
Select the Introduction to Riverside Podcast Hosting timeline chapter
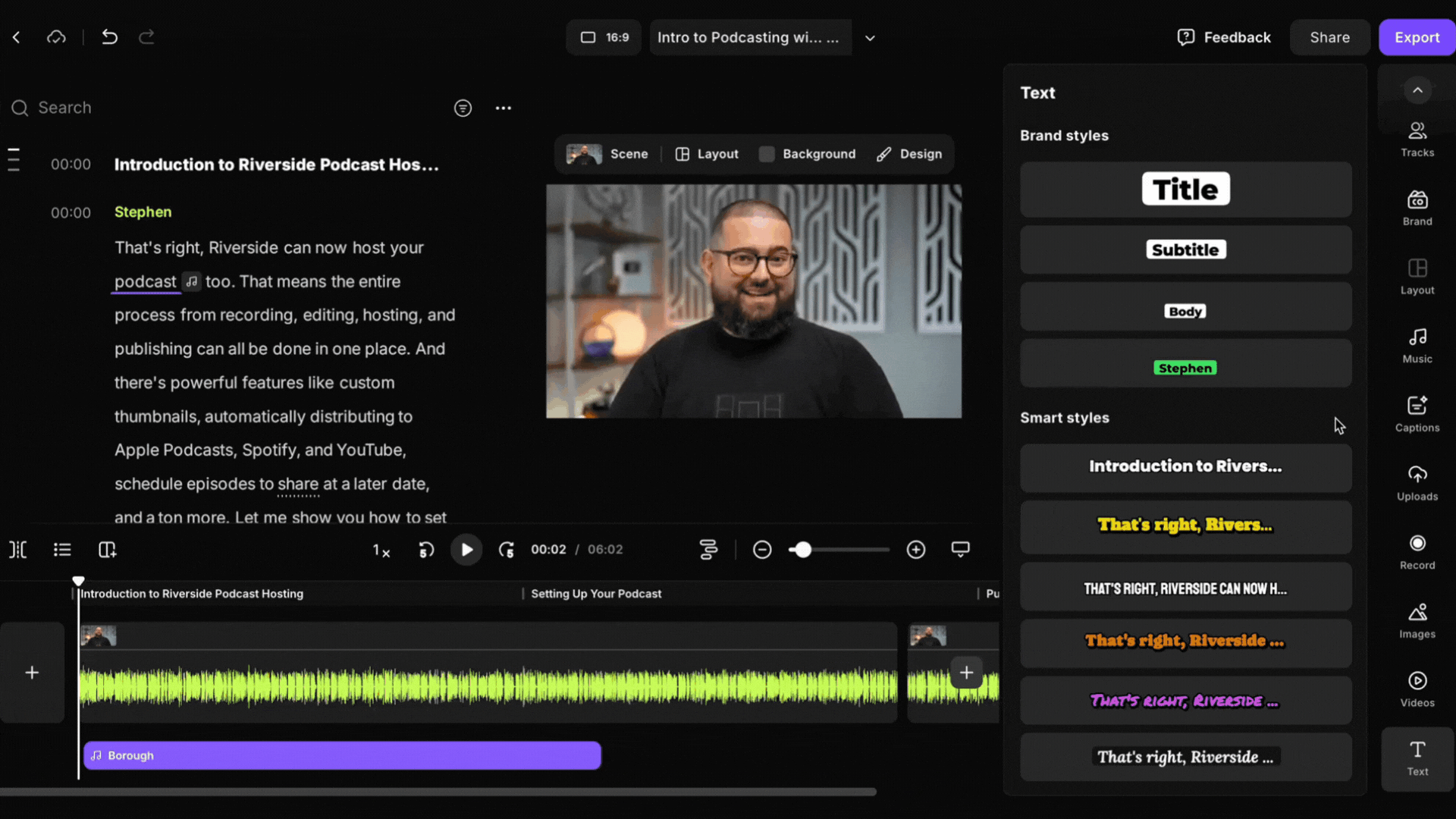pyautogui.click(x=192, y=594)
